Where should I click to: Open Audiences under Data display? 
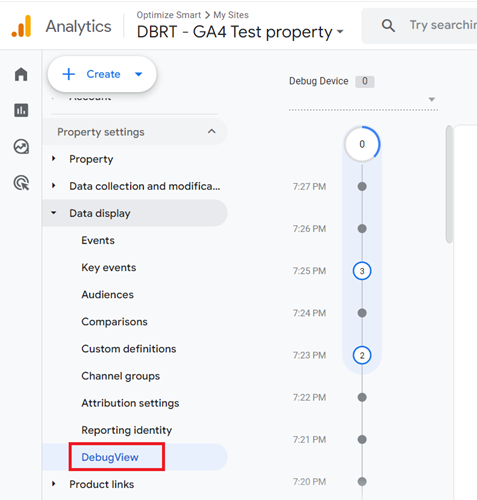coord(107,295)
